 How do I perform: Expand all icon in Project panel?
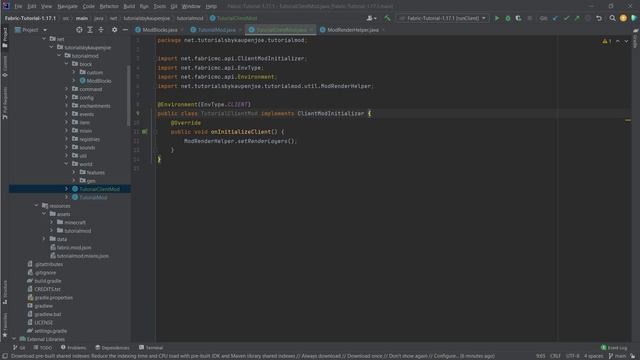click(90, 30)
